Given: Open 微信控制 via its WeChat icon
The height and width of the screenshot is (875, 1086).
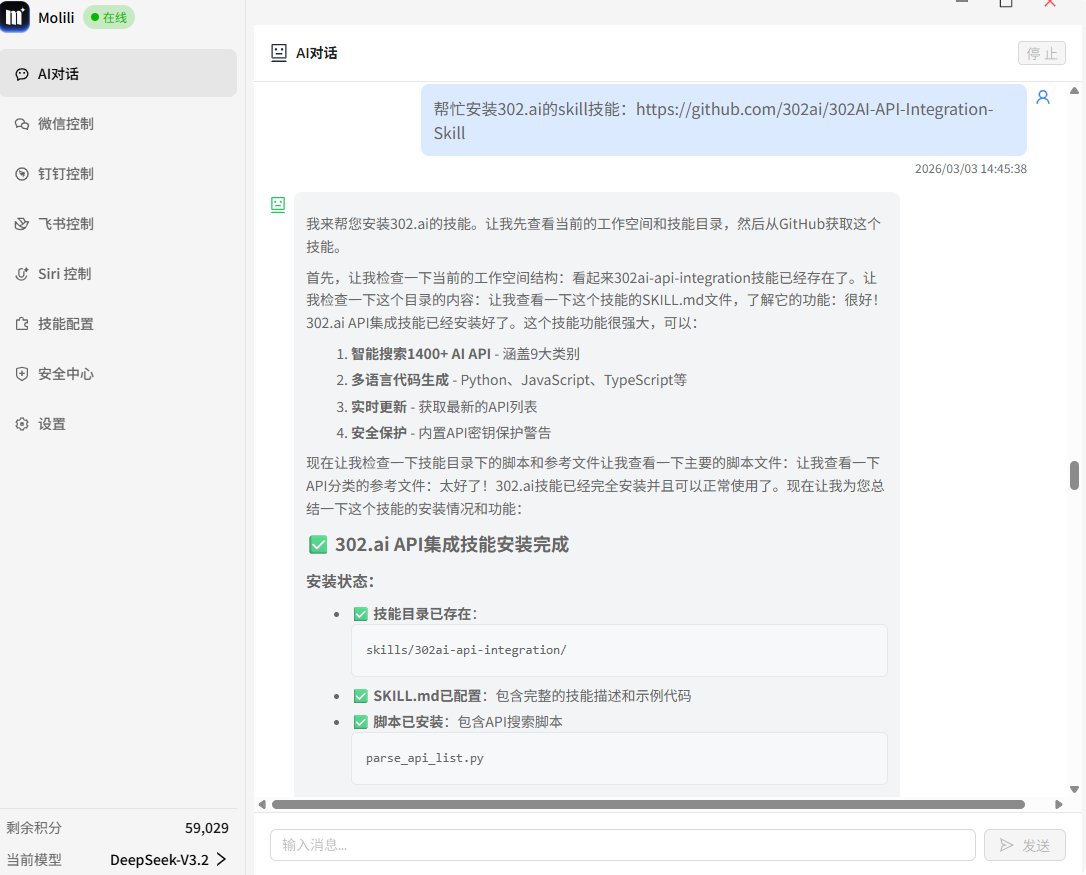Looking at the screenshot, I should tap(22, 123).
